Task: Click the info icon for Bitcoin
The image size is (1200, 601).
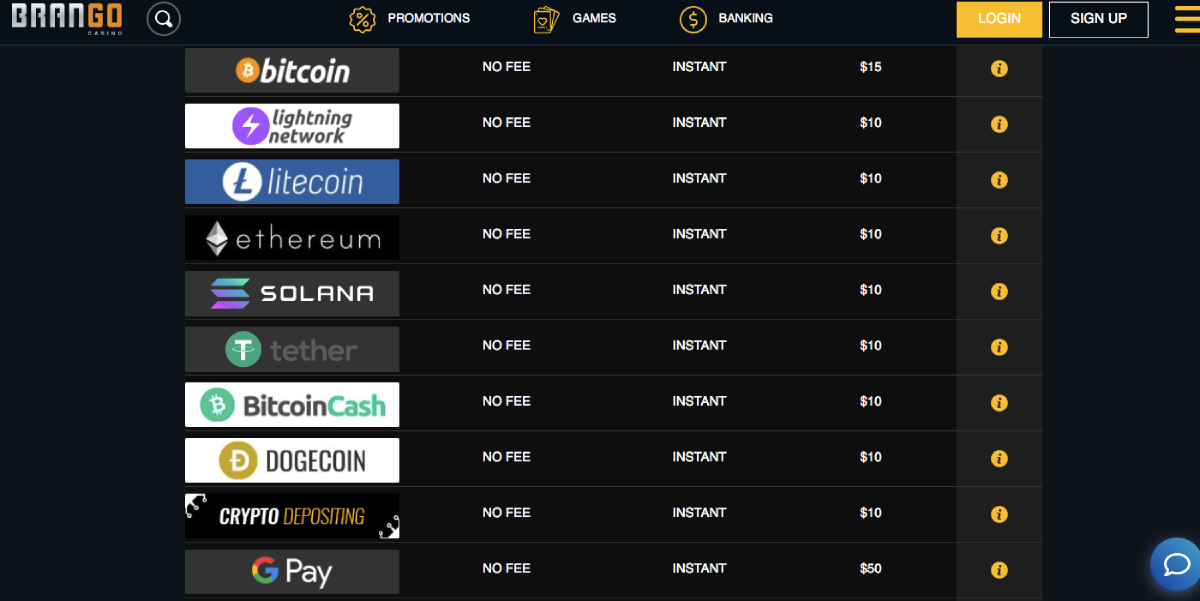Action: [998, 69]
